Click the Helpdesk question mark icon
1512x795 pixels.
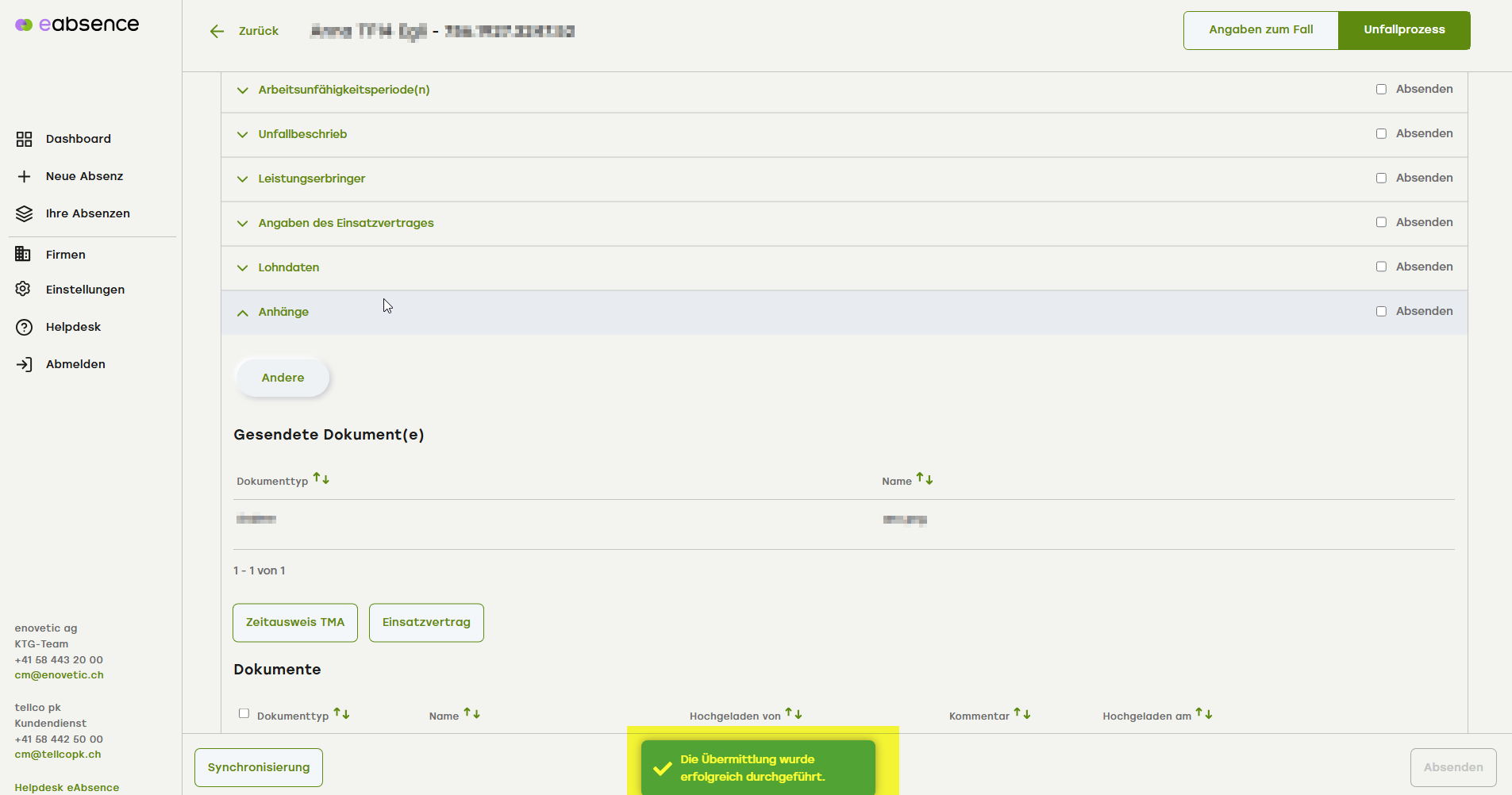[x=24, y=327]
